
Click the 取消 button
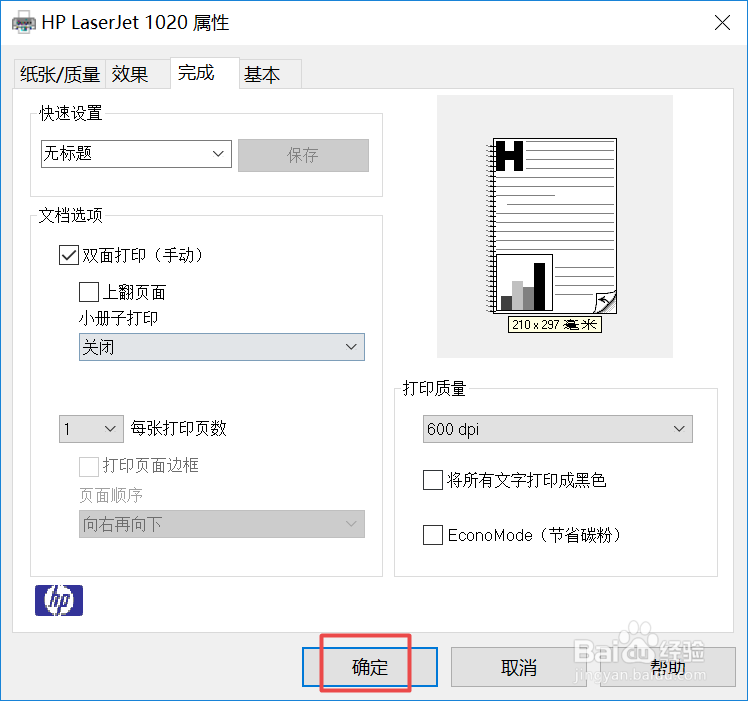[x=519, y=667]
